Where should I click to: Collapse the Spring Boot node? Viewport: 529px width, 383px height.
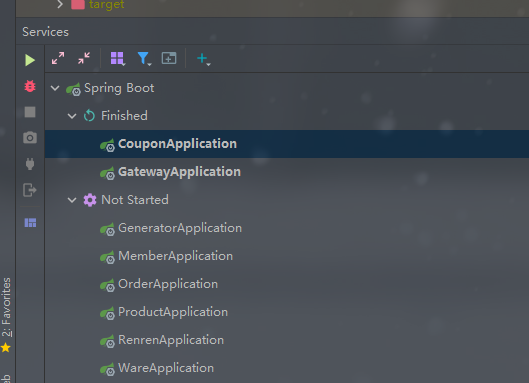(55, 88)
